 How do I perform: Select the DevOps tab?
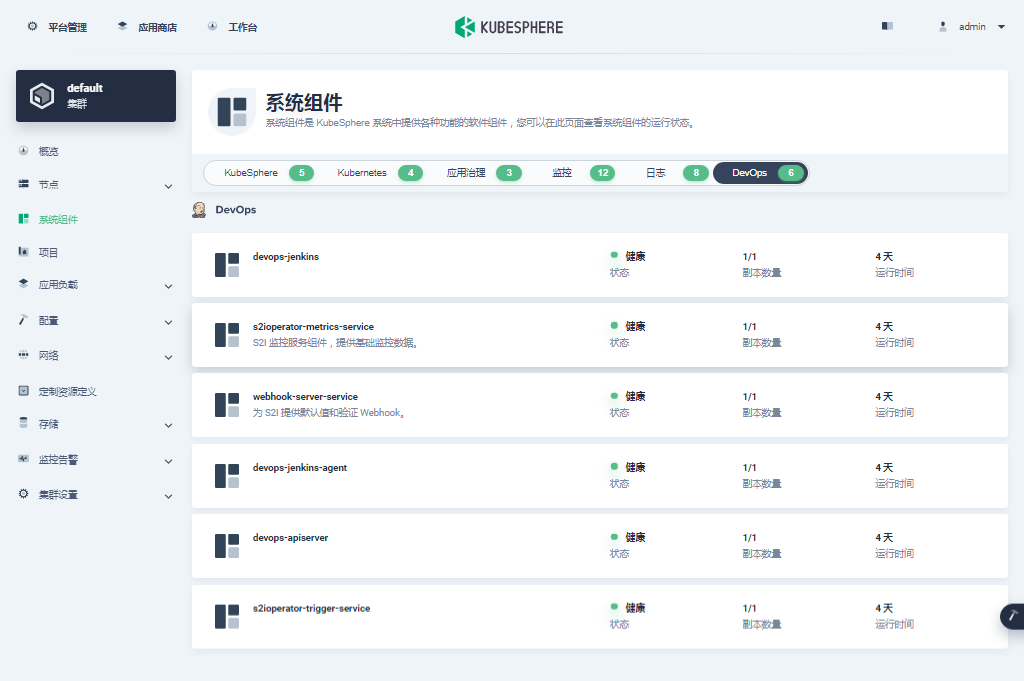pyautogui.click(x=761, y=172)
